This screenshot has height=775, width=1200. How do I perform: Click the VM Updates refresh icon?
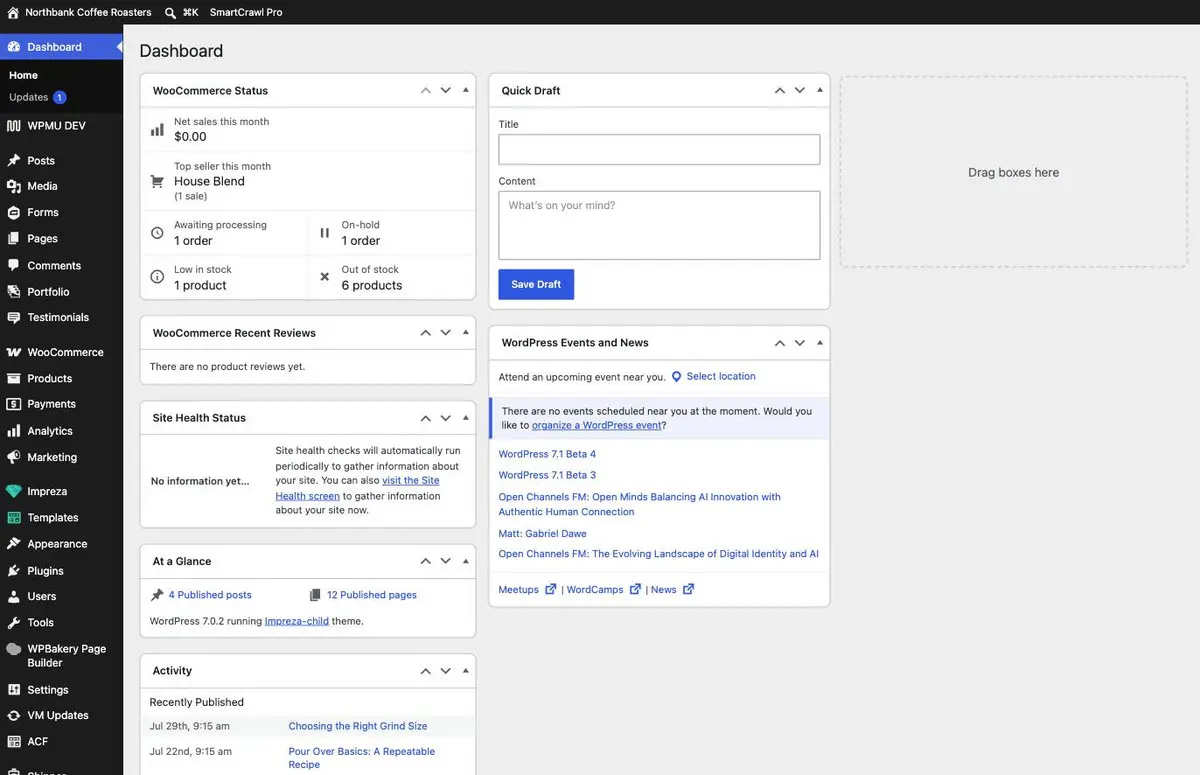tap(13, 715)
